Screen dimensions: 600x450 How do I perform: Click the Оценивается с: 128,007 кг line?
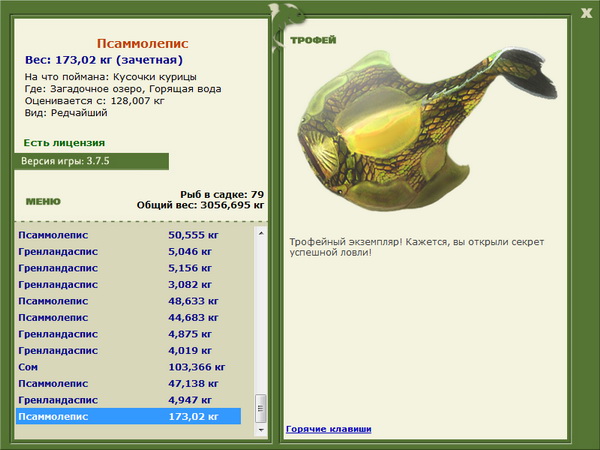click(95, 101)
